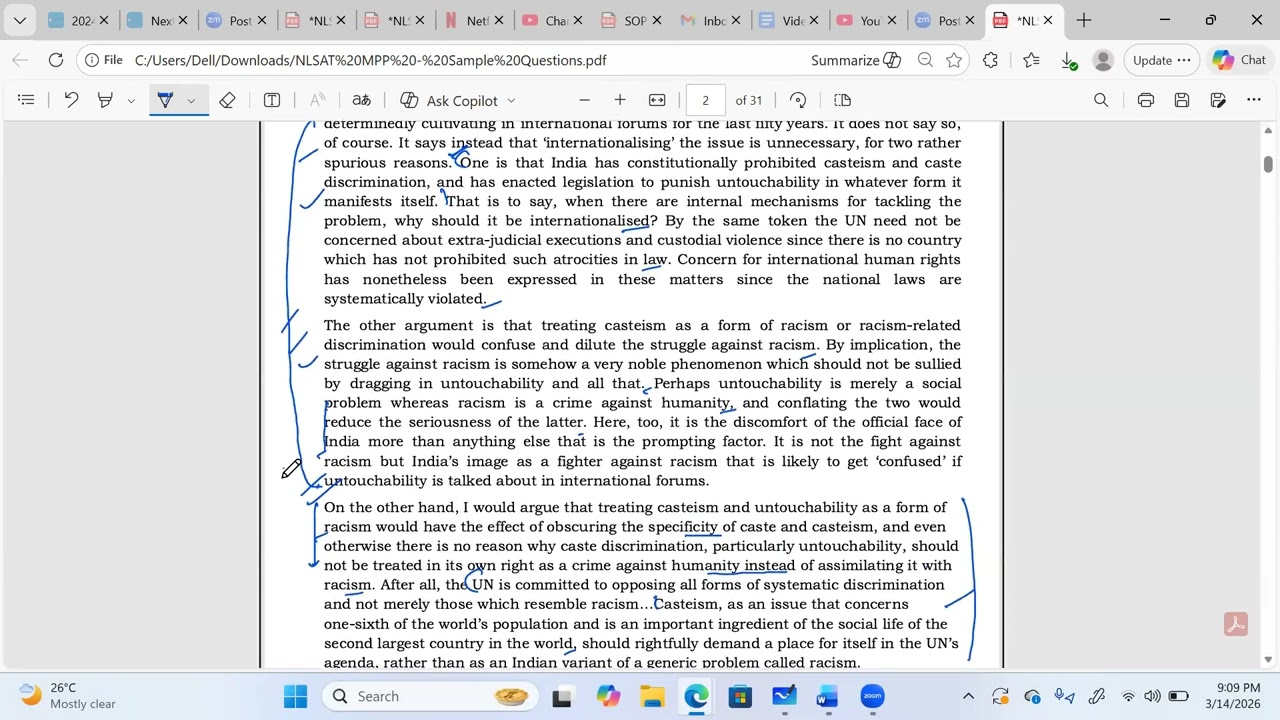Open the Windows Start menu

(x=295, y=696)
